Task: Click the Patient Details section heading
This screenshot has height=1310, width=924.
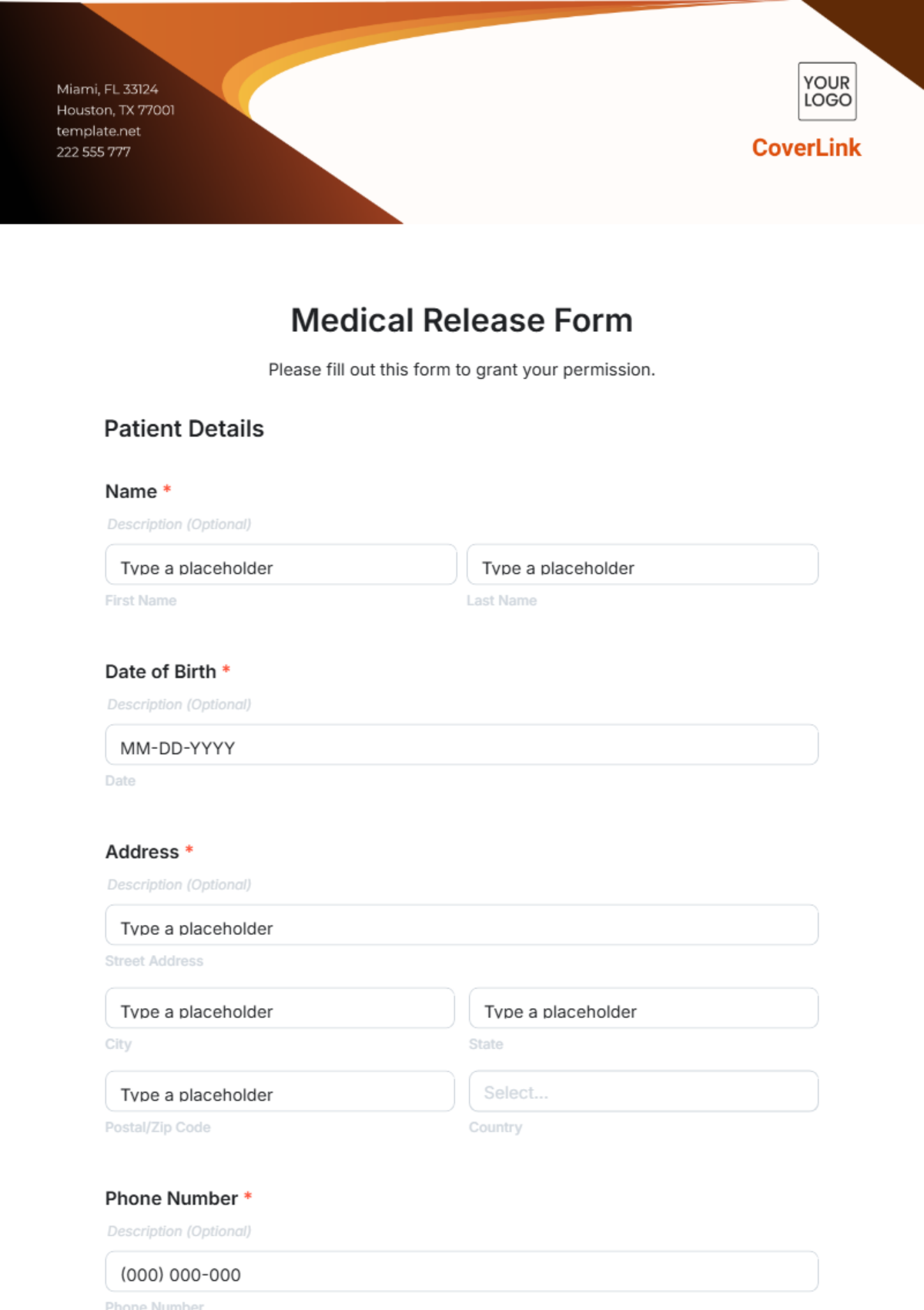Action: (184, 429)
